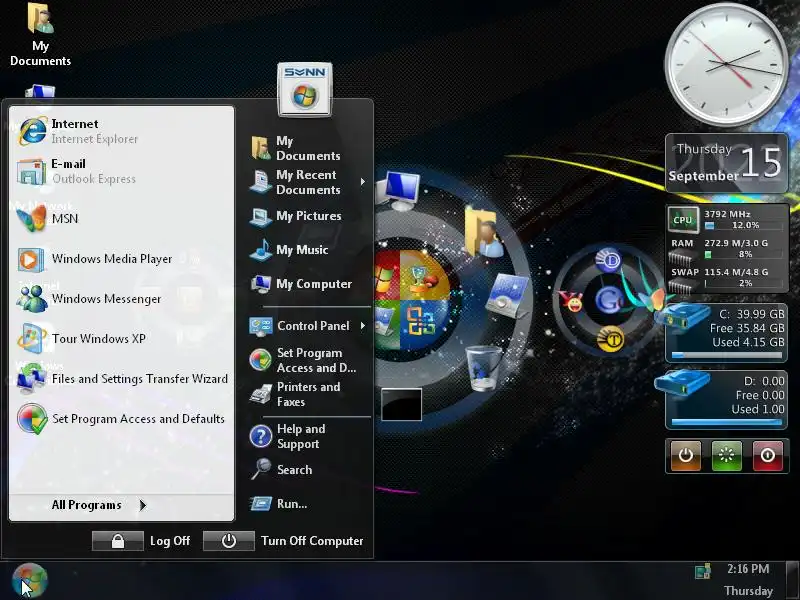The image size is (800, 600).
Task: Click the Office logo quadrant in the dock center
Action: point(419,322)
